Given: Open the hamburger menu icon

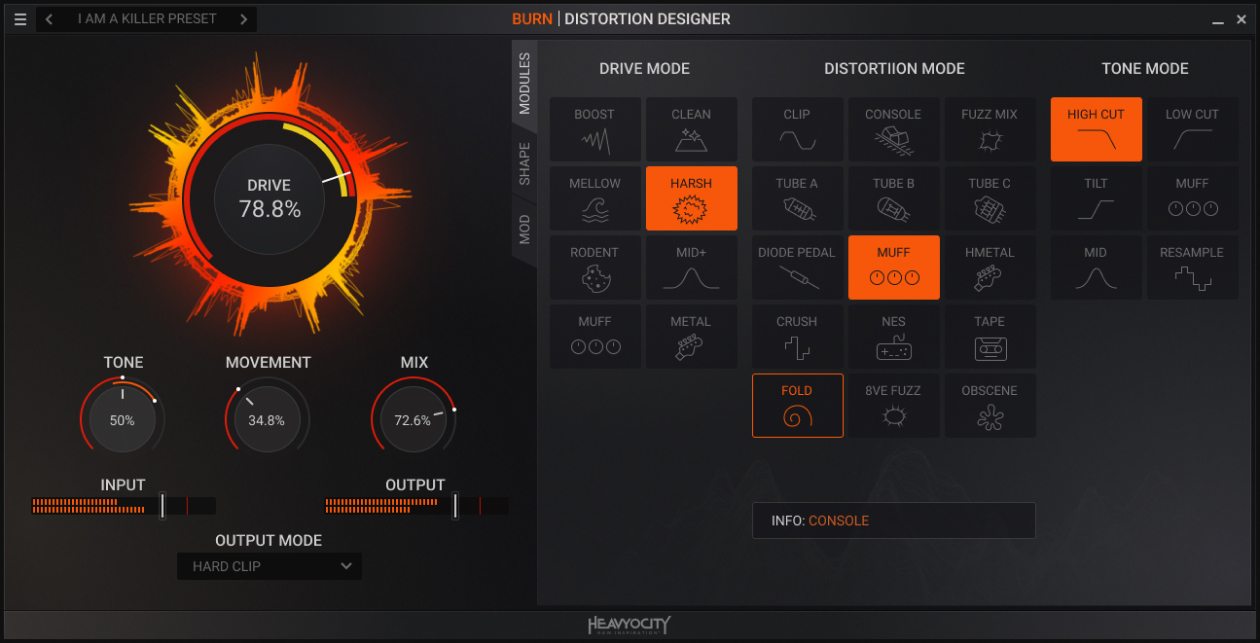Looking at the screenshot, I should [x=20, y=19].
